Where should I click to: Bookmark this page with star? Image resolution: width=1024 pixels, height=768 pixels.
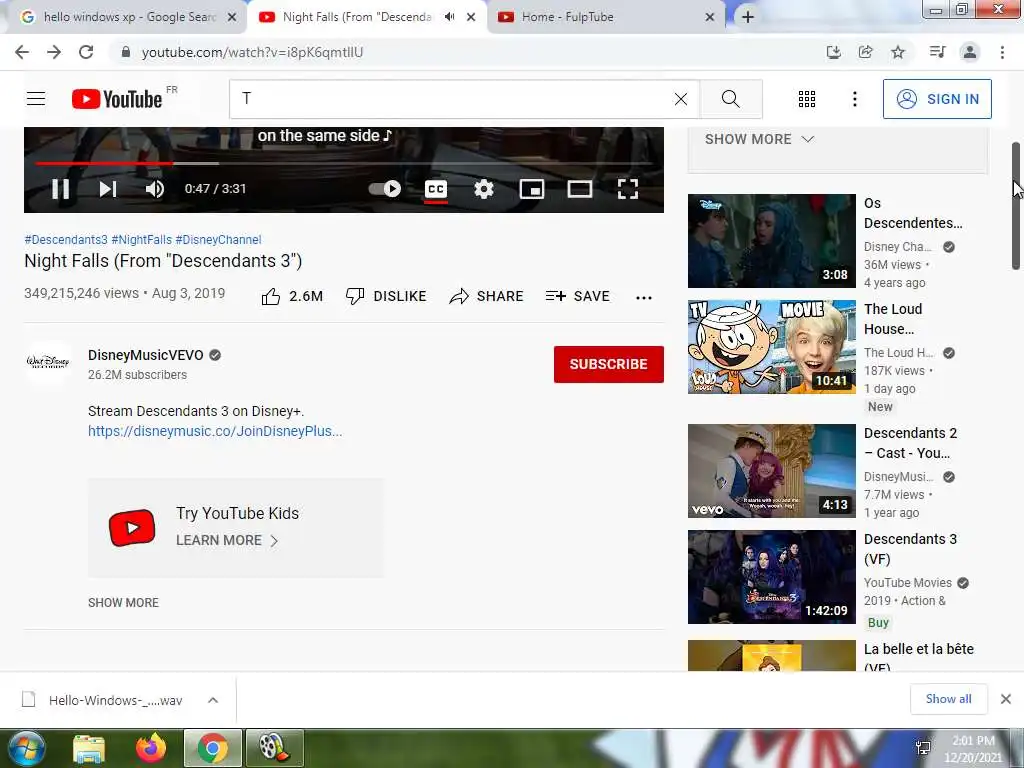pyautogui.click(x=898, y=52)
